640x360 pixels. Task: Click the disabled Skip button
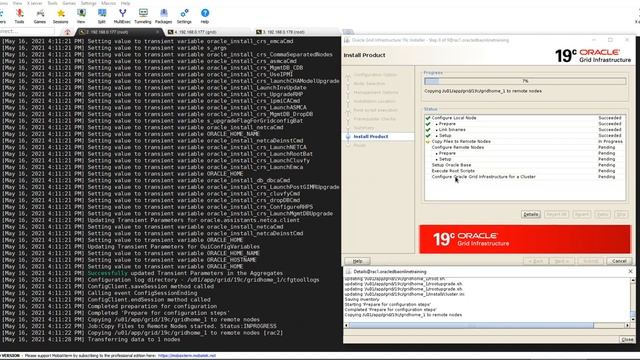[621, 214]
